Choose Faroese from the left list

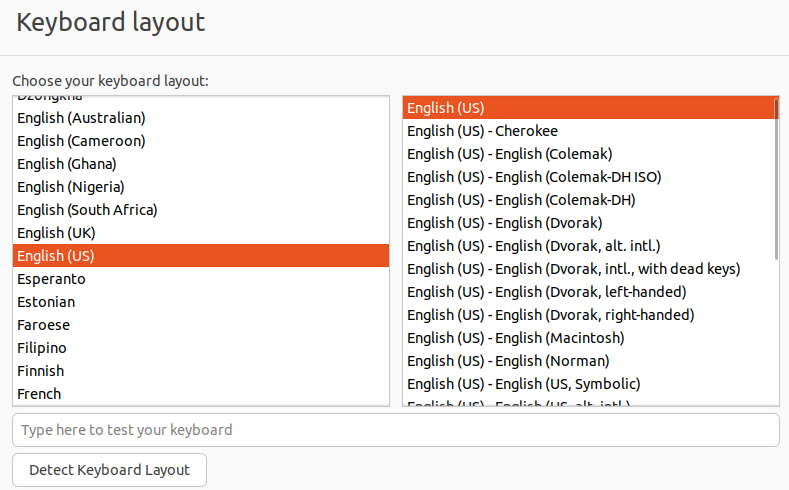click(x=43, y=325)
